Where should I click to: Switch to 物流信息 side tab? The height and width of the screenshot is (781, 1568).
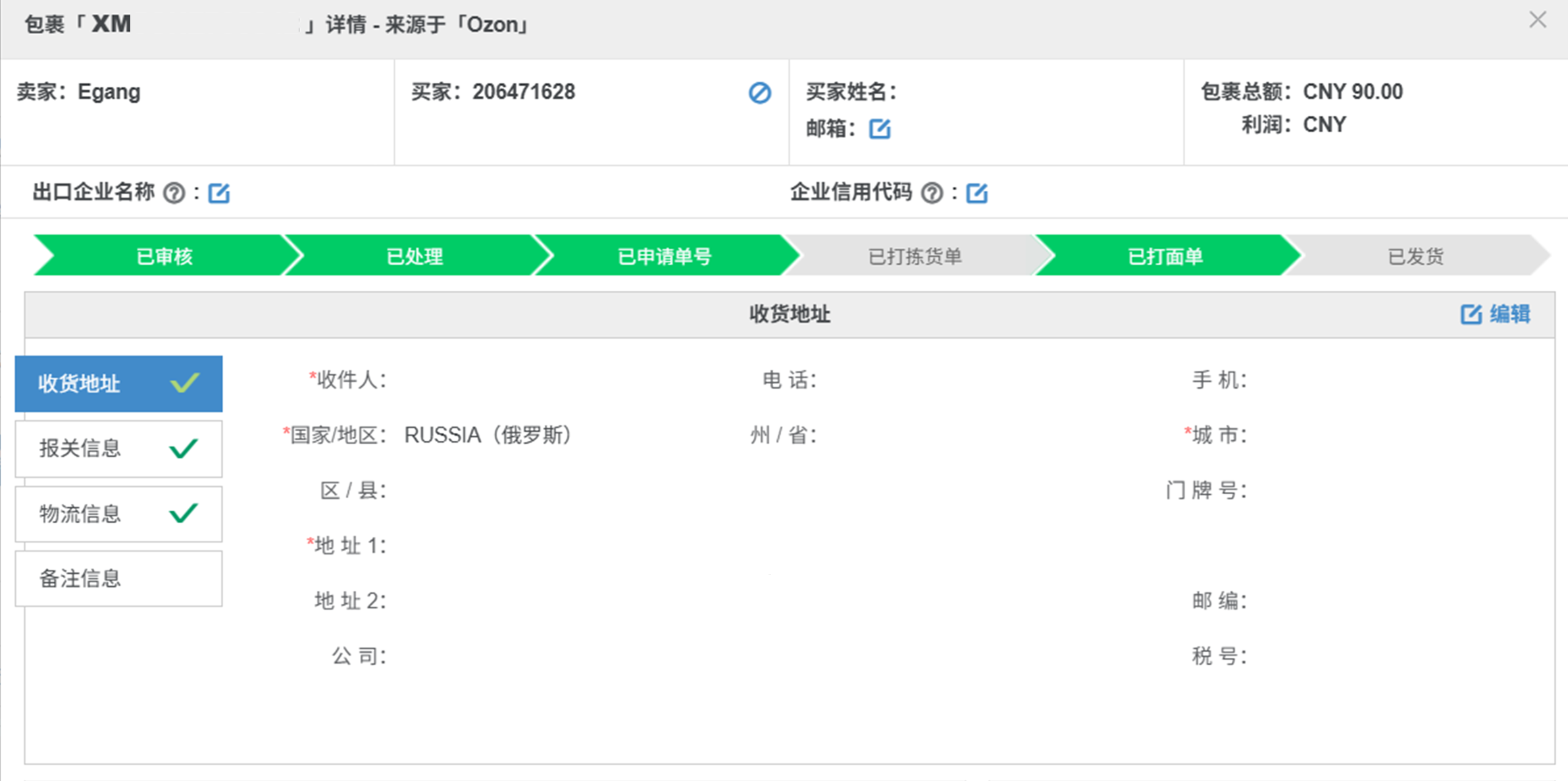(118, 514)
